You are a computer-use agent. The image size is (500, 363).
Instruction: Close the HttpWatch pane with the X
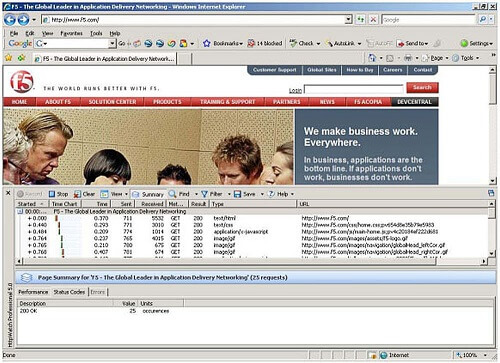8,193
